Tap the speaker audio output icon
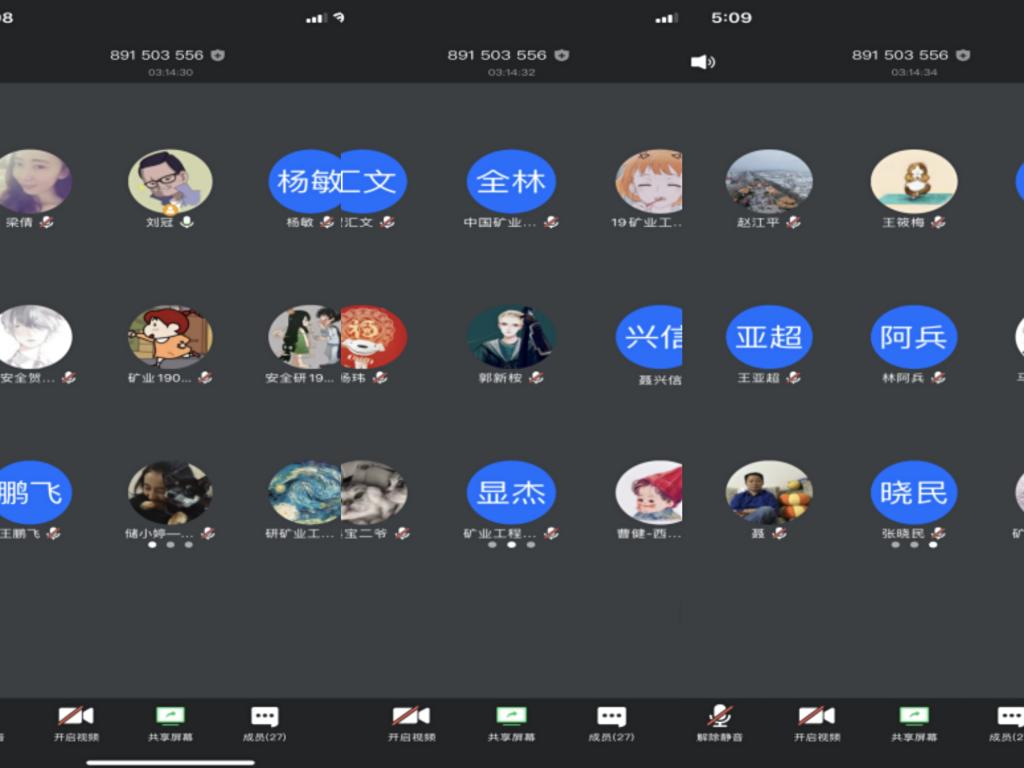1024x768 pixels. click(x=702, y=62)
